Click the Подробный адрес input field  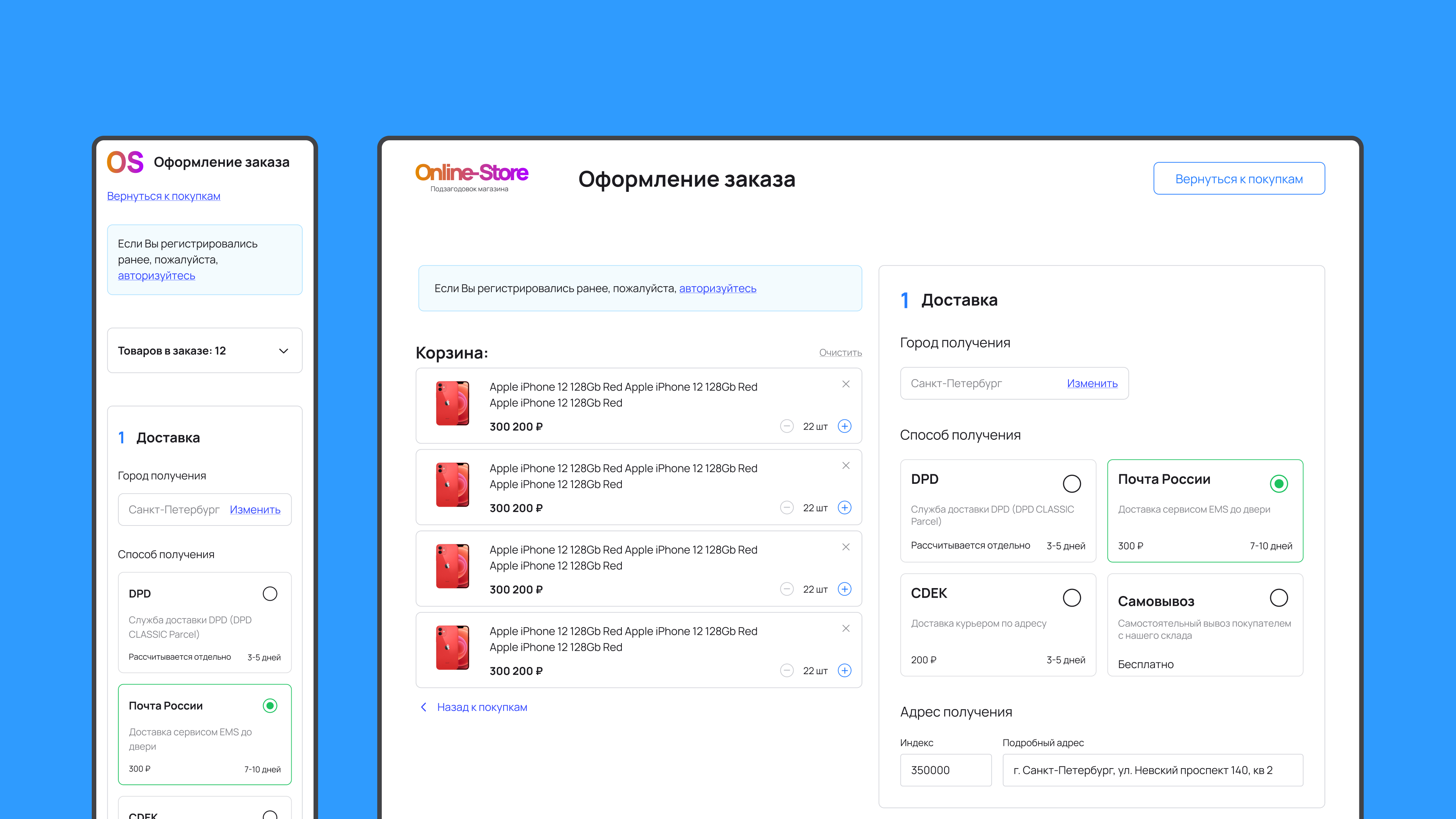coord(1153,770)
